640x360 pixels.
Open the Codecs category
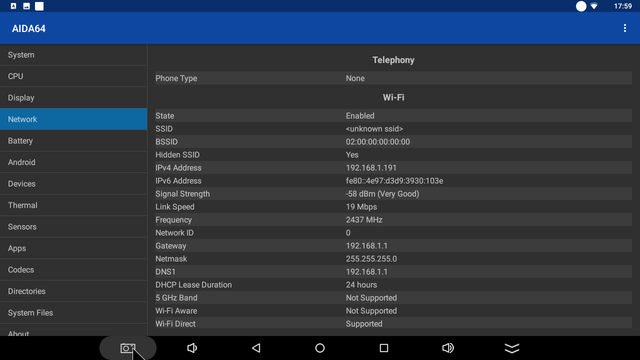[73, 270]
